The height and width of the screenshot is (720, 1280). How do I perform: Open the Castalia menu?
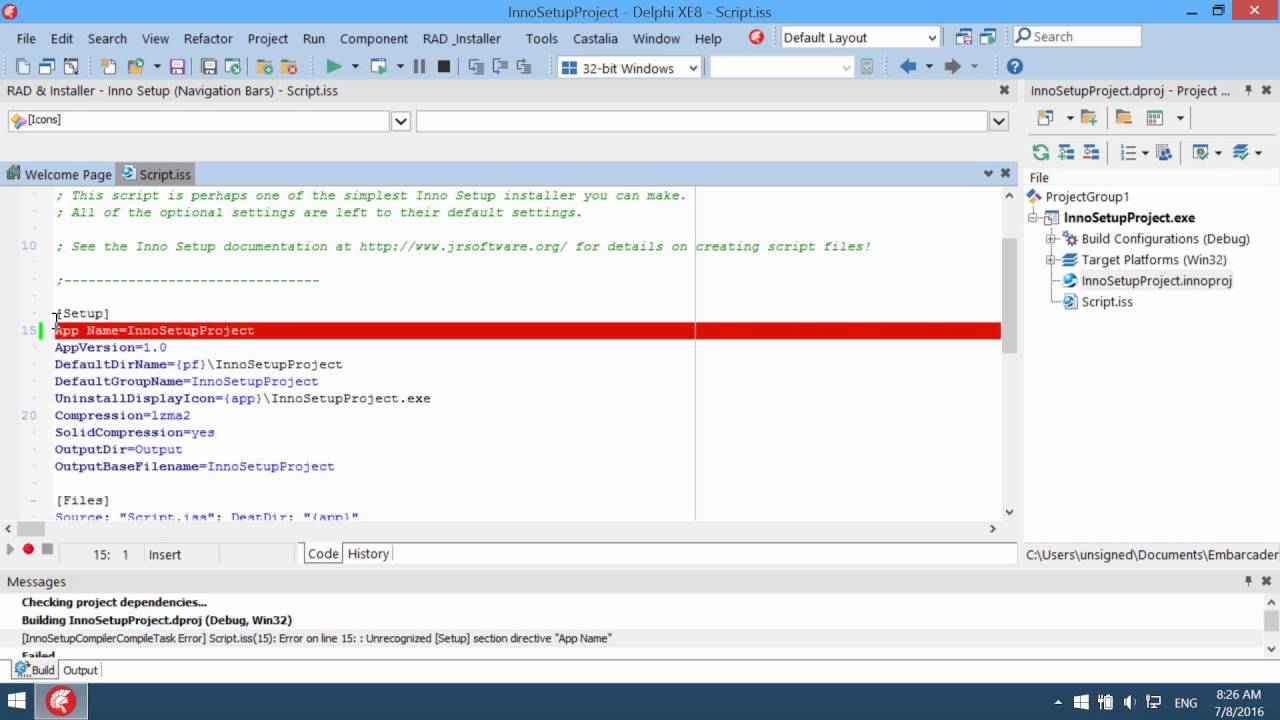[x=596, y=38]
